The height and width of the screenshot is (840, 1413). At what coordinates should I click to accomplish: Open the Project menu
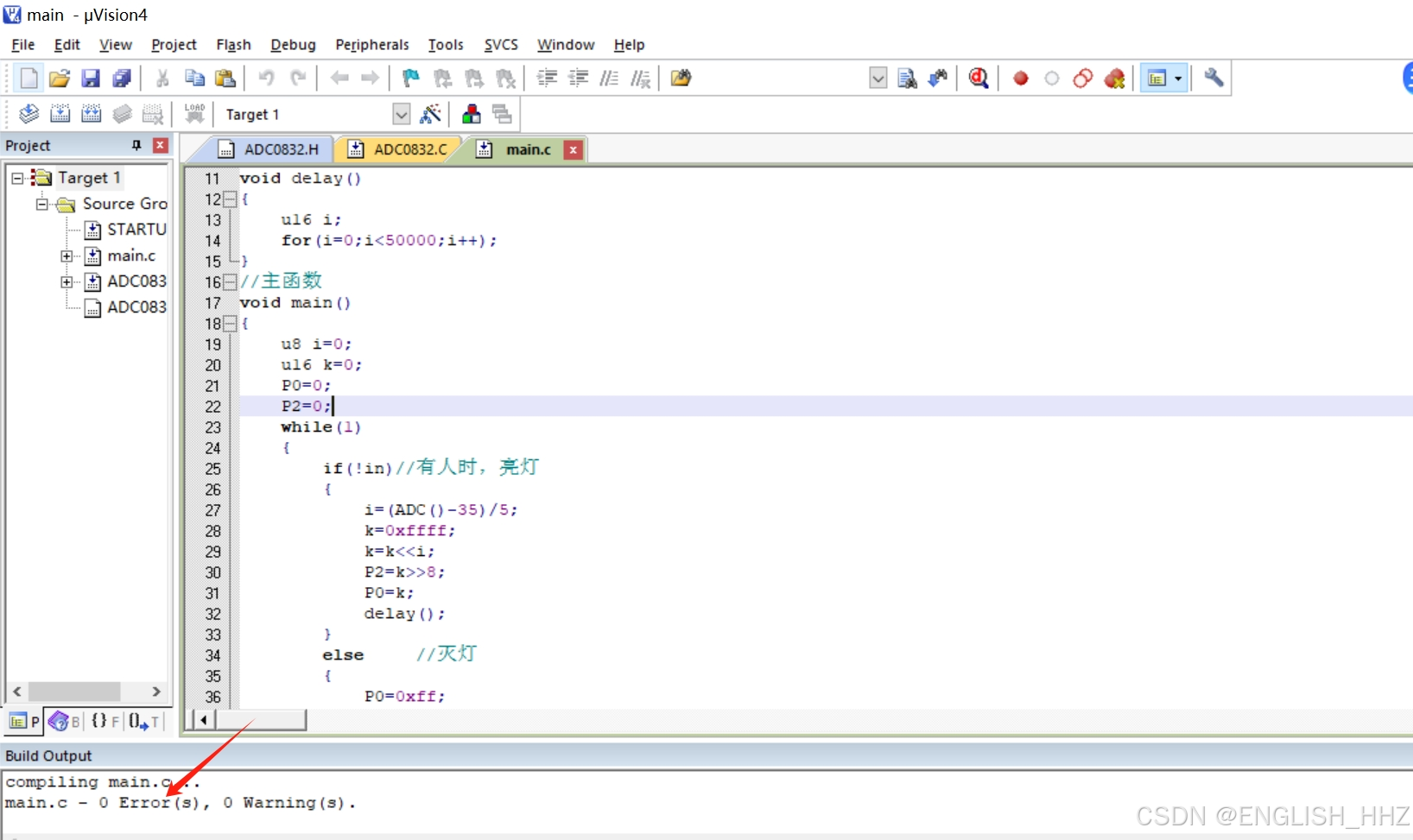click(174, 45)
